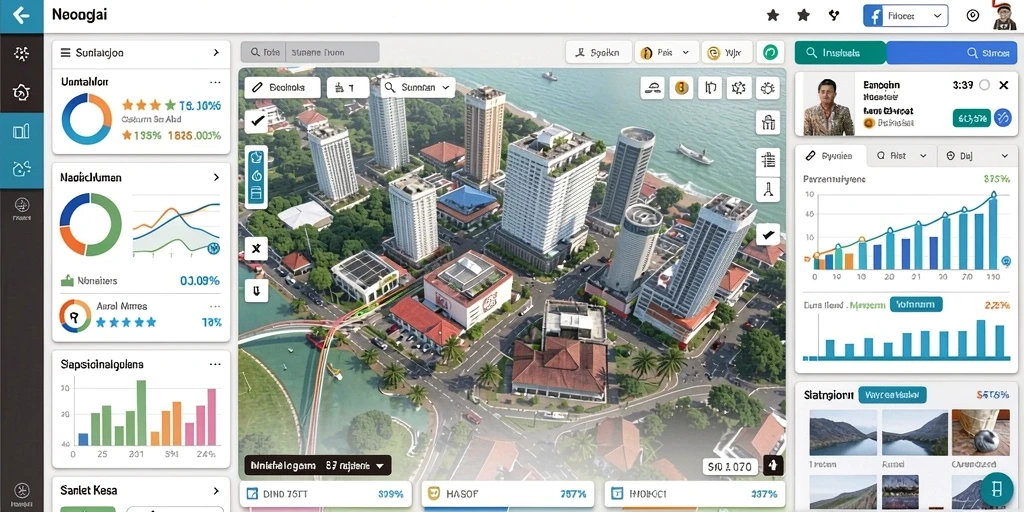Open the three-dot menu on the 'Unntahlon' card

(x=215, y=83)
